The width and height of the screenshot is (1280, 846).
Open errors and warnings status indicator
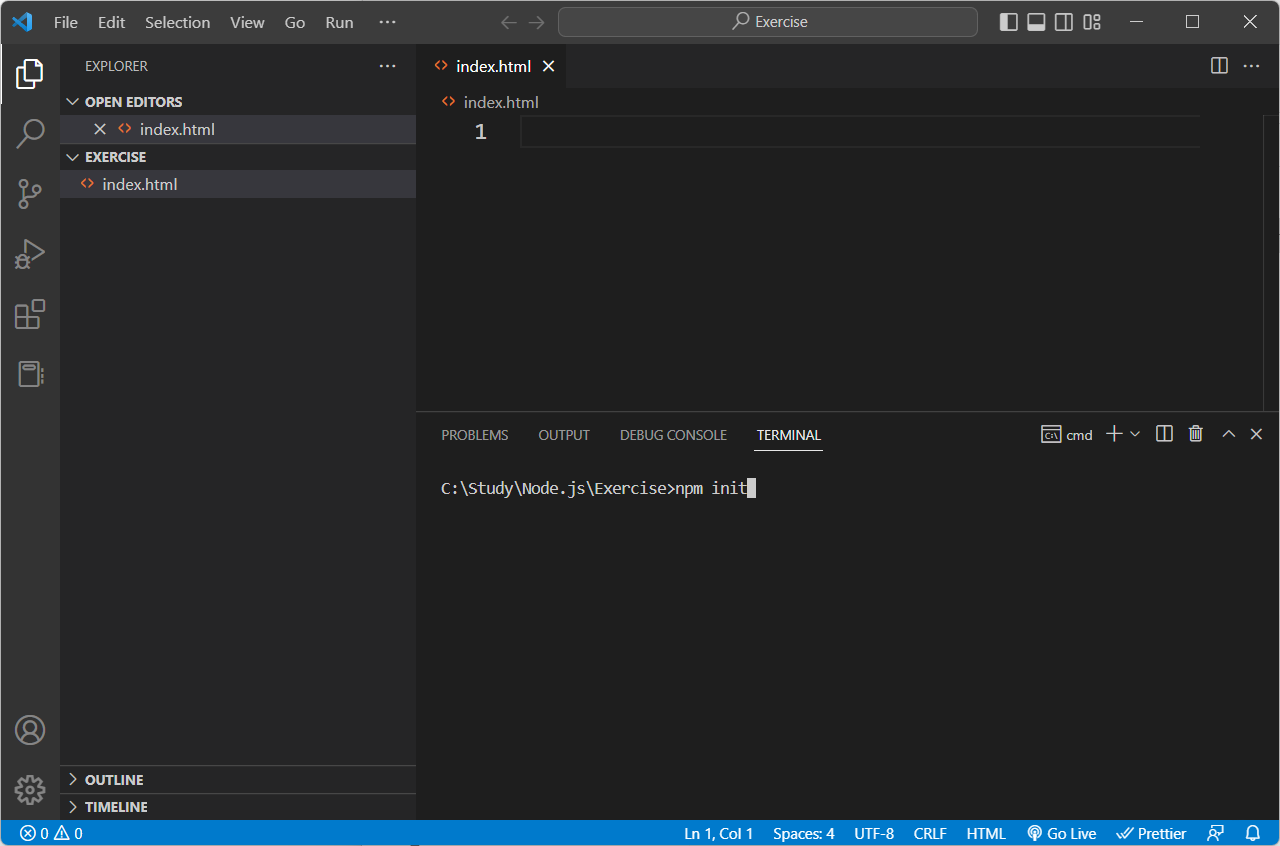coord(51,833)
